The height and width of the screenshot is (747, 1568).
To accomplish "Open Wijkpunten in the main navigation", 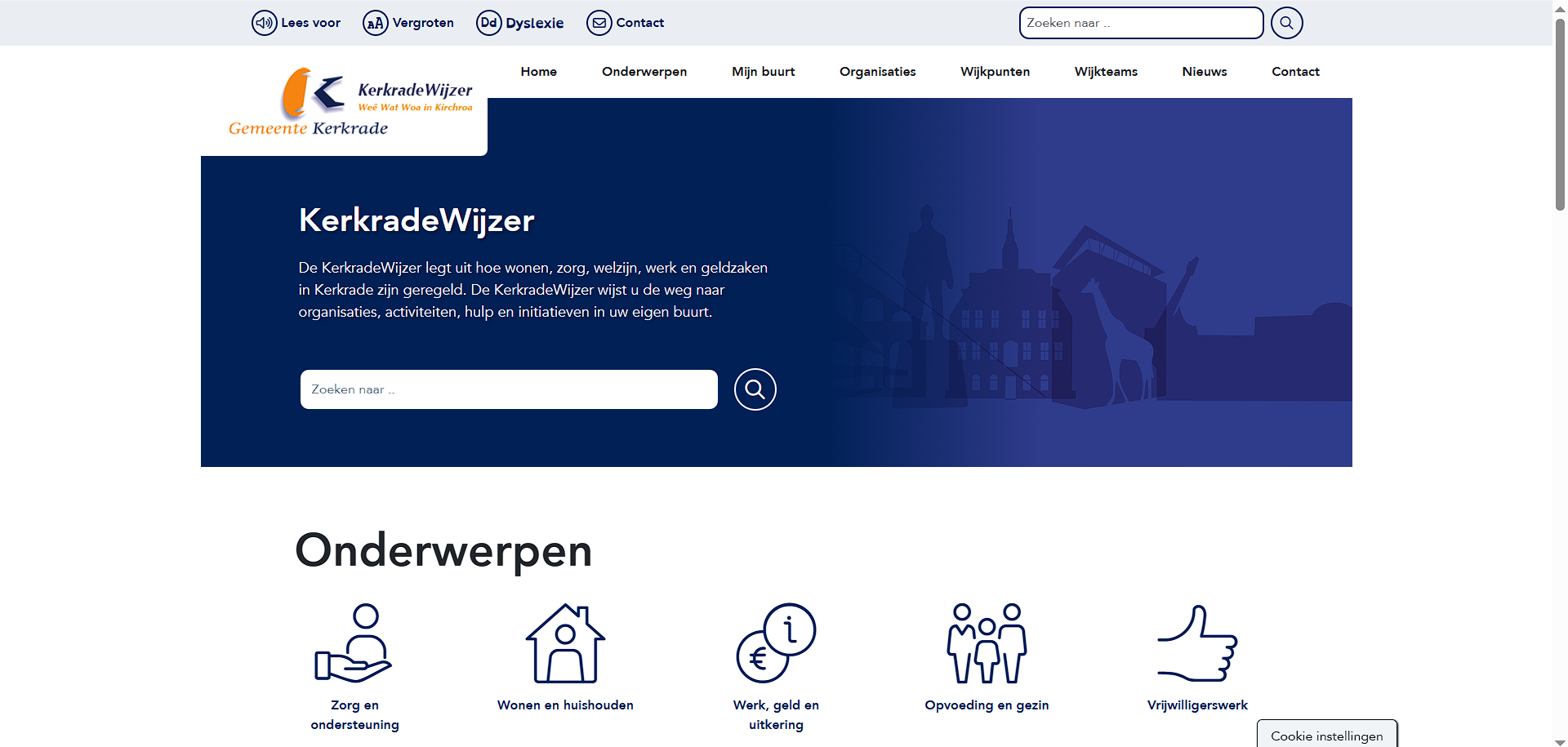I will point(996,72).
